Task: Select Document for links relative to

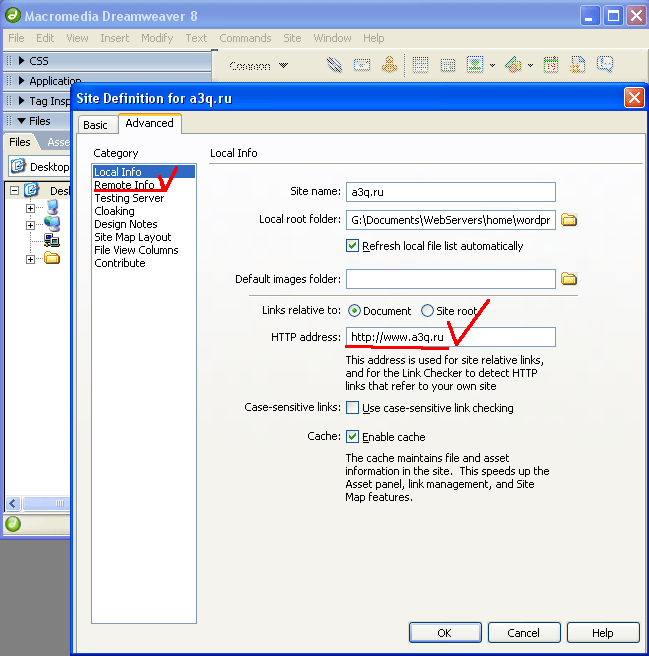Action: [x=354, y=311]
